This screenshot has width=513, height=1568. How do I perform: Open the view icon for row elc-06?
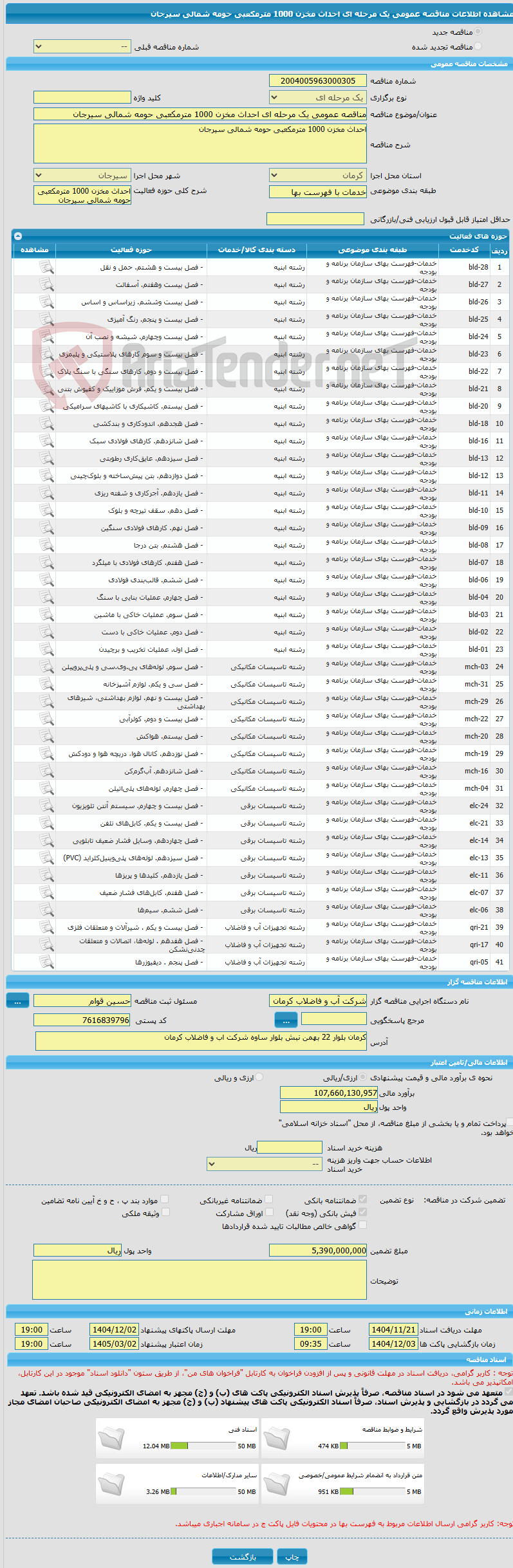click(46, 910)
